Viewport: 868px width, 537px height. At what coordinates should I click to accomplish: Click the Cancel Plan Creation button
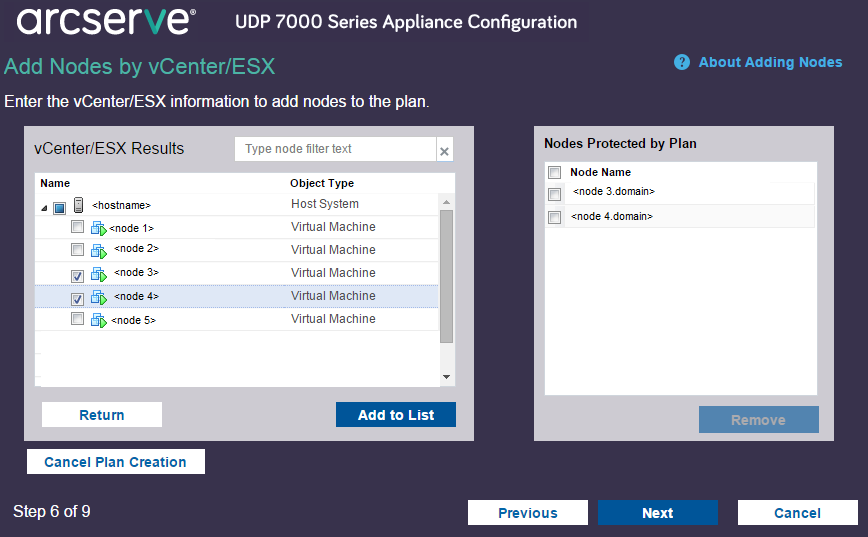(115, 462)
